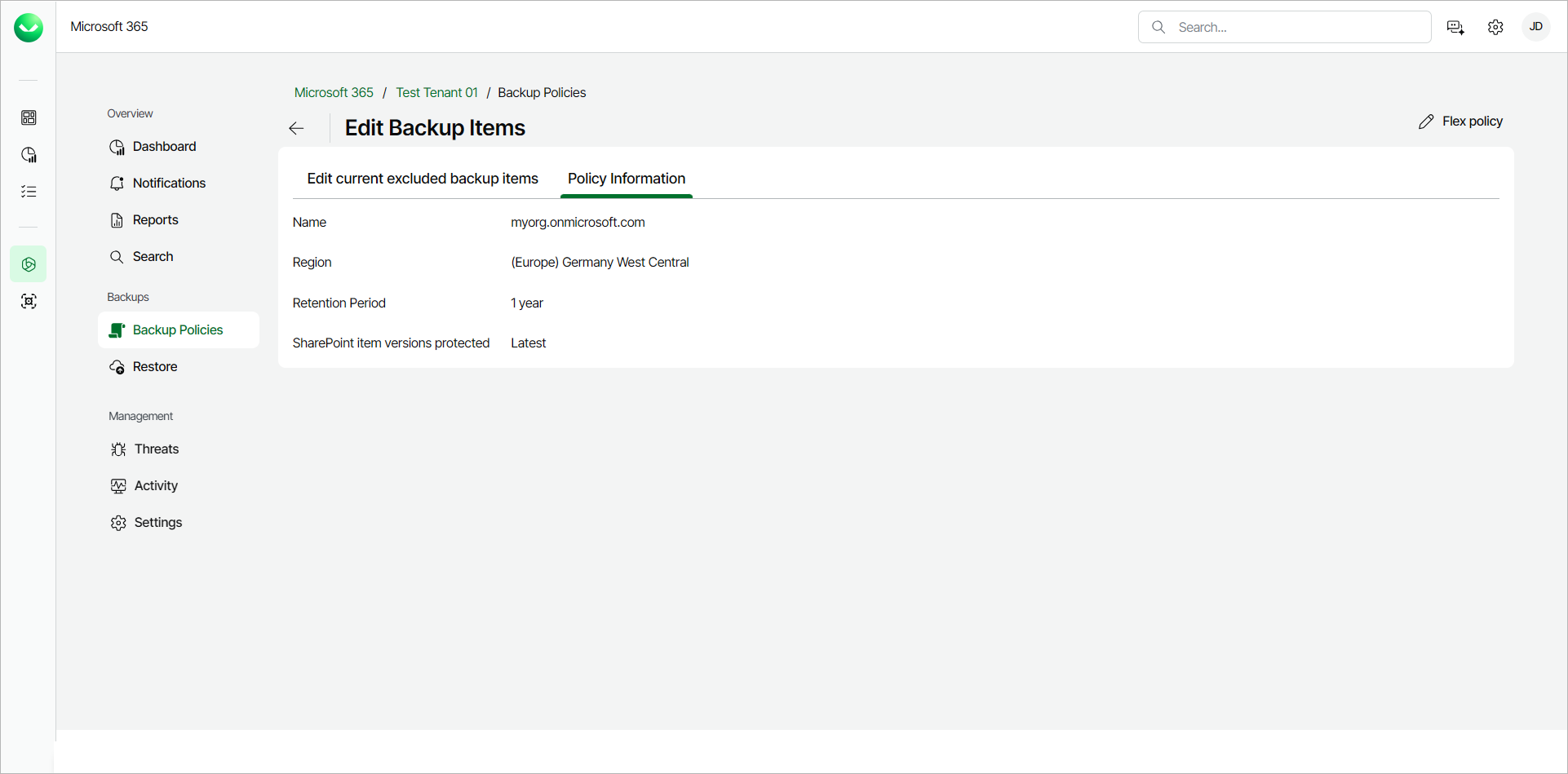
Task: Open Dashboard in the sidebar
Action: click(x=164, y=147)
